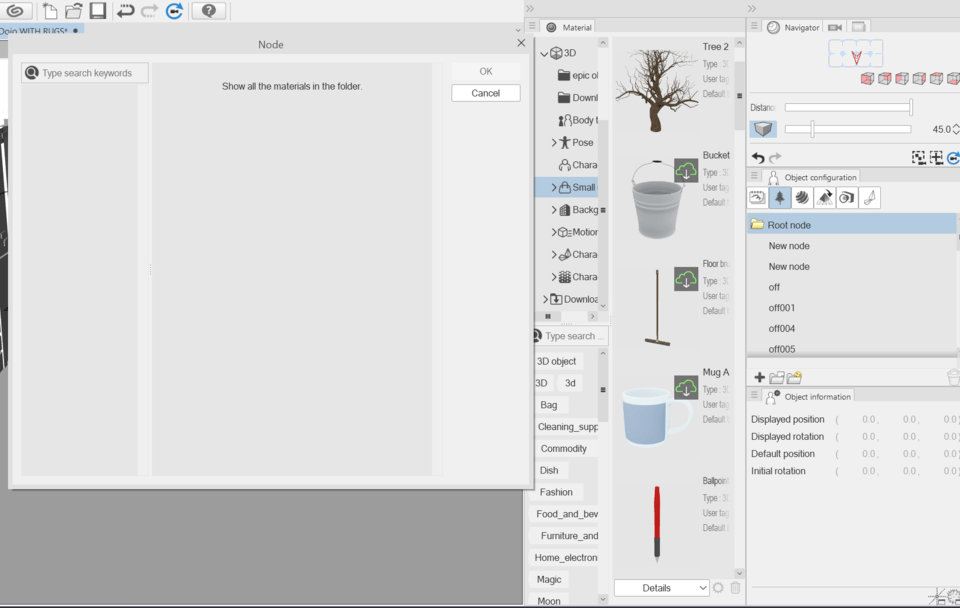Expand the selected Small folder chevron

click(553, 187)
